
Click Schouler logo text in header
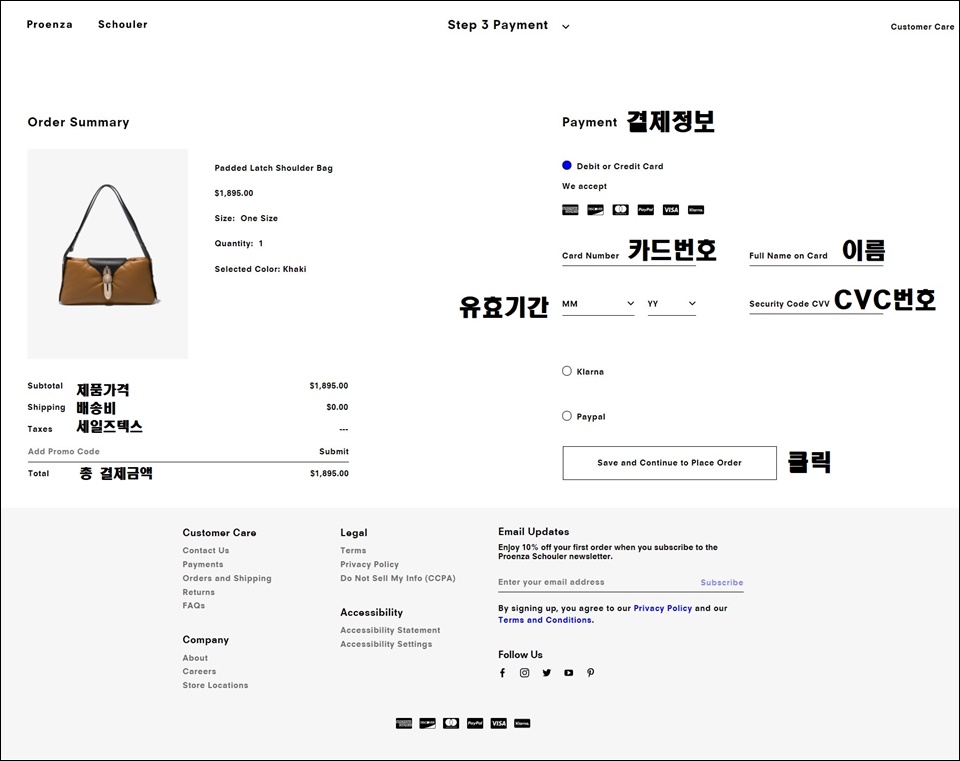122,24
